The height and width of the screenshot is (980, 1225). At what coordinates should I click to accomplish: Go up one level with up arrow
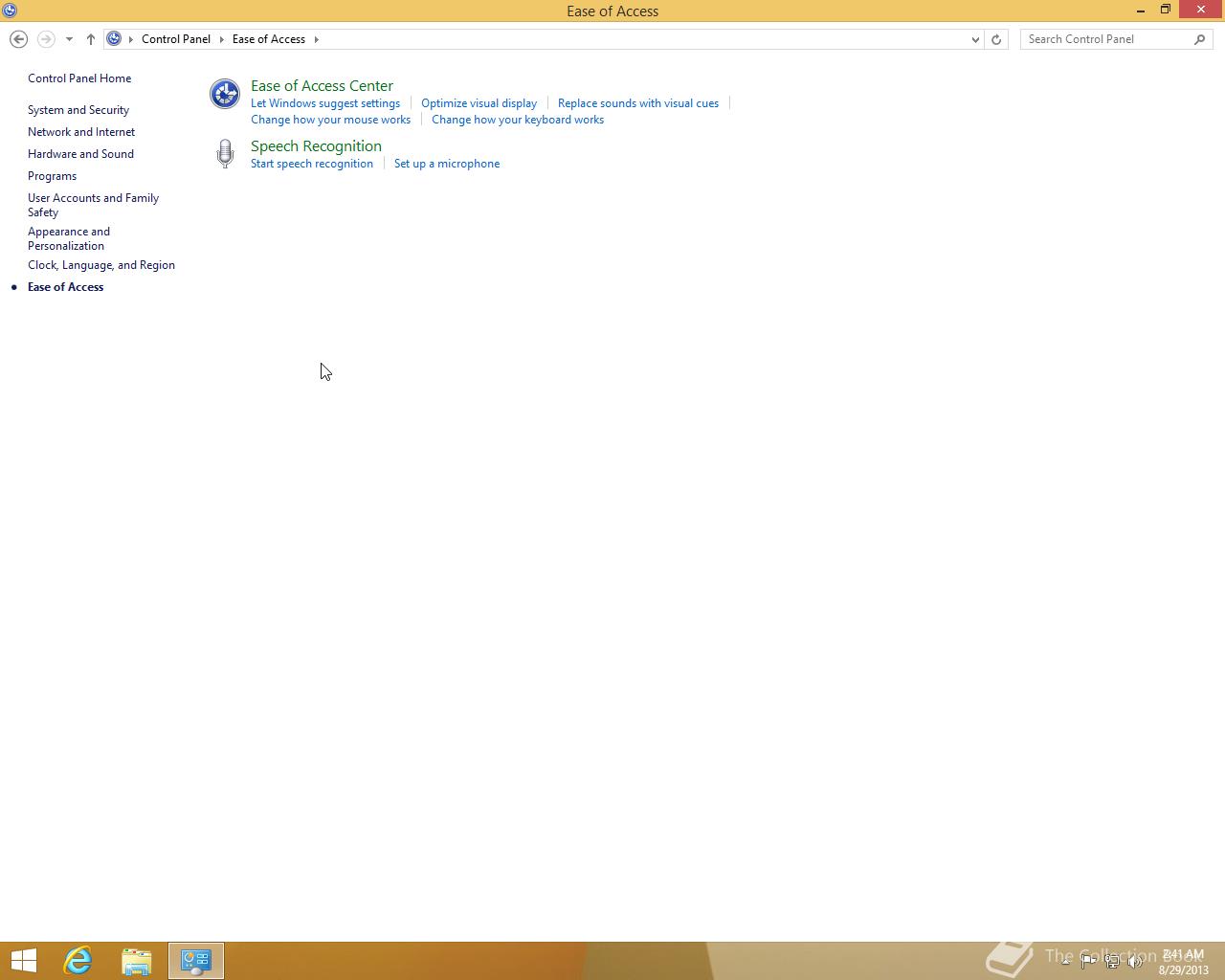pyautogui.click(x=91, y=39)
